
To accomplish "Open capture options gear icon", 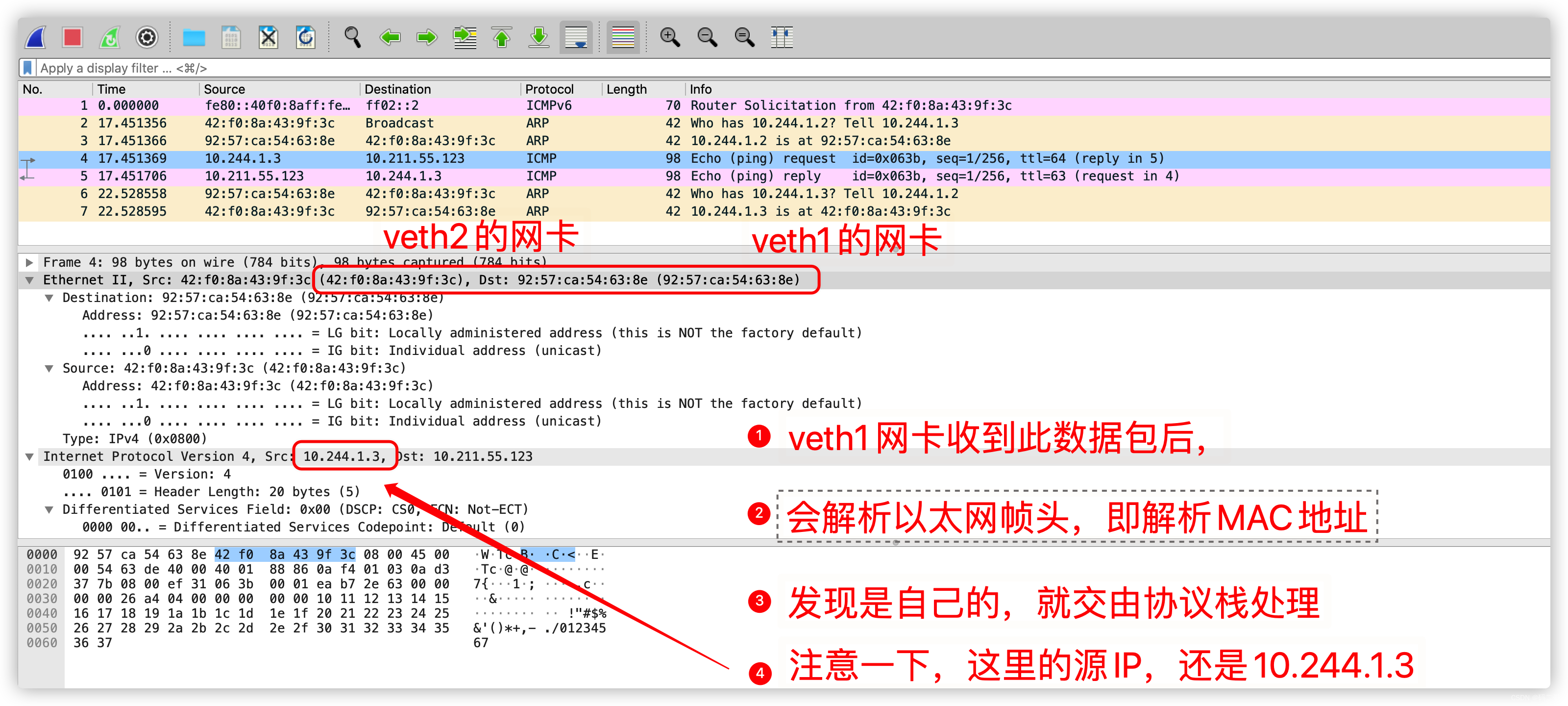I will click(x=147, y=37).
